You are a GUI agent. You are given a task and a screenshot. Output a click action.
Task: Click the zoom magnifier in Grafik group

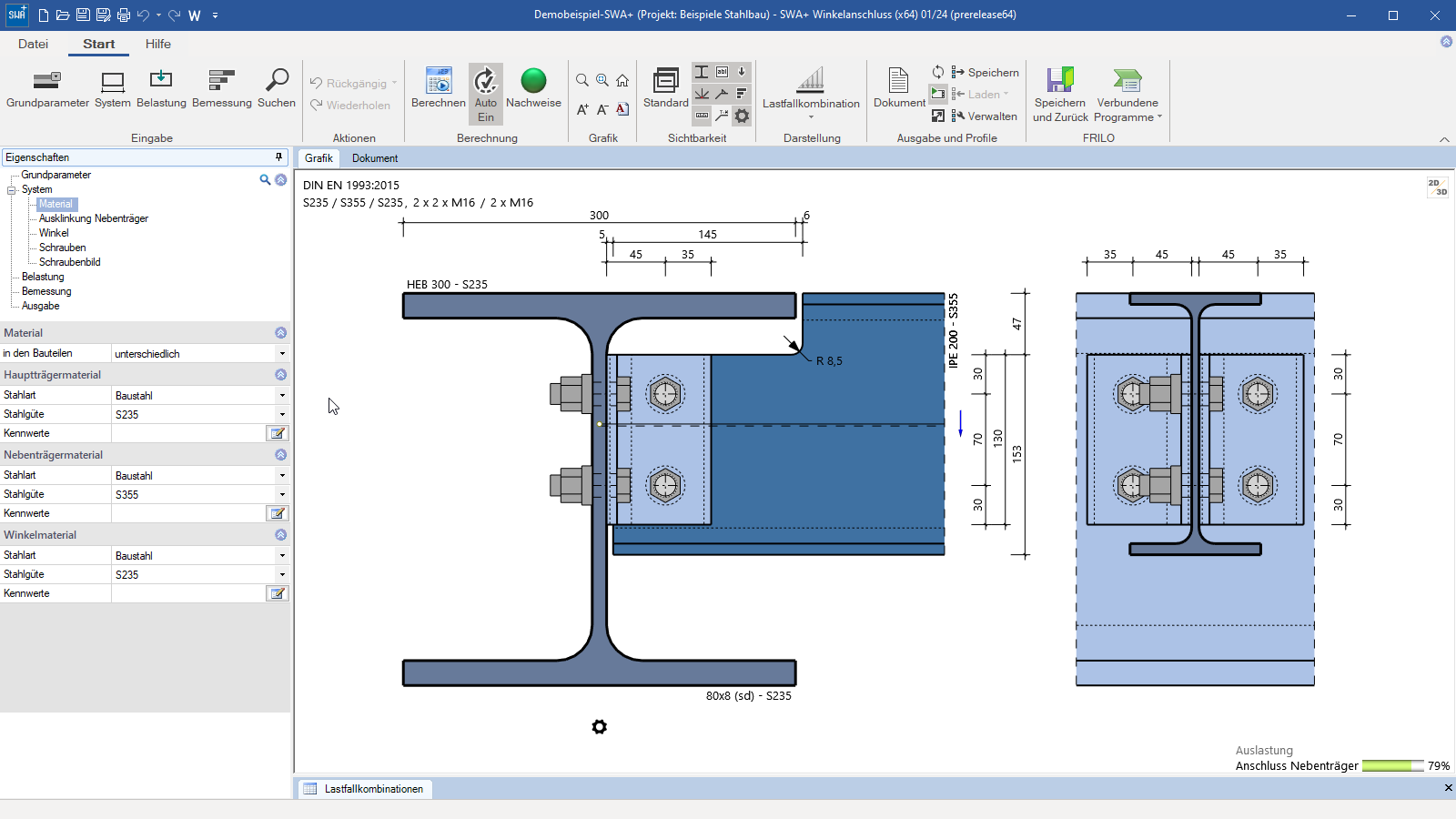tap(582, 80)
